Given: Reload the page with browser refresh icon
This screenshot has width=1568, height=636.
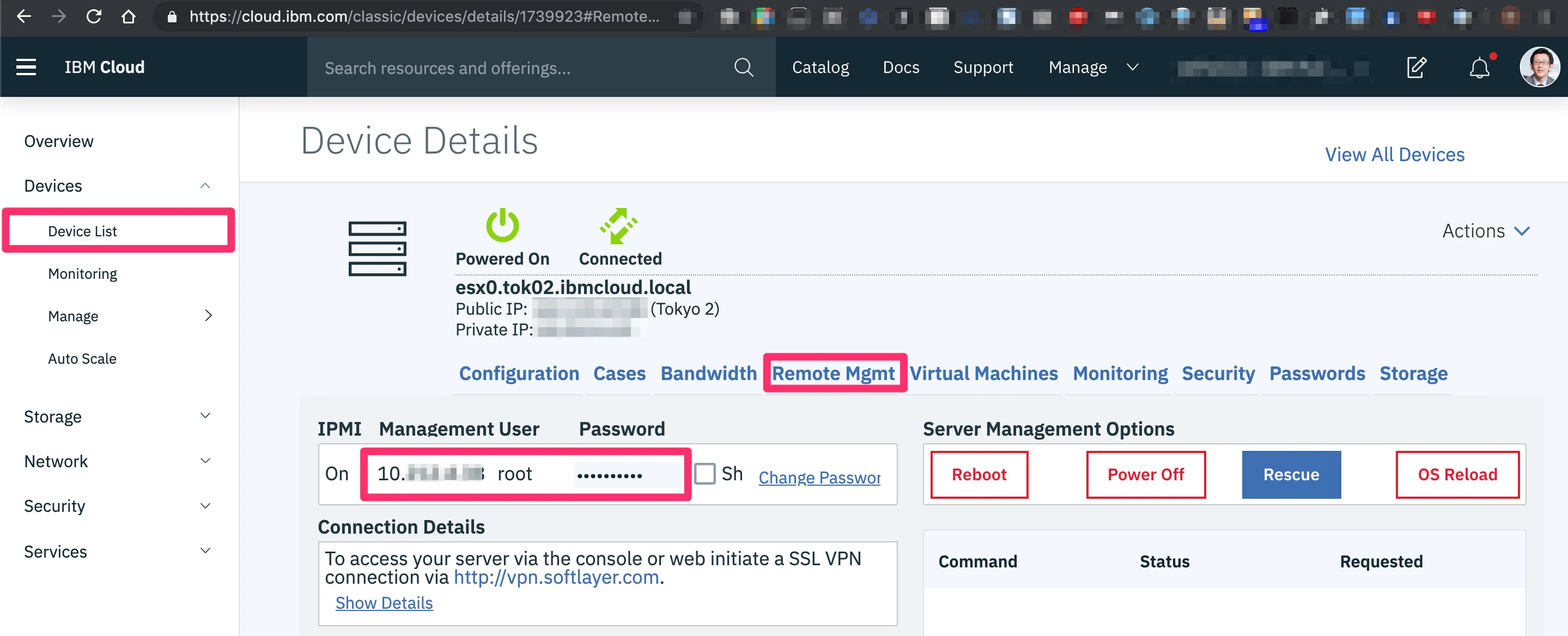Looking at the screenshot, I should pyautogui.click(x=93, y=16).
